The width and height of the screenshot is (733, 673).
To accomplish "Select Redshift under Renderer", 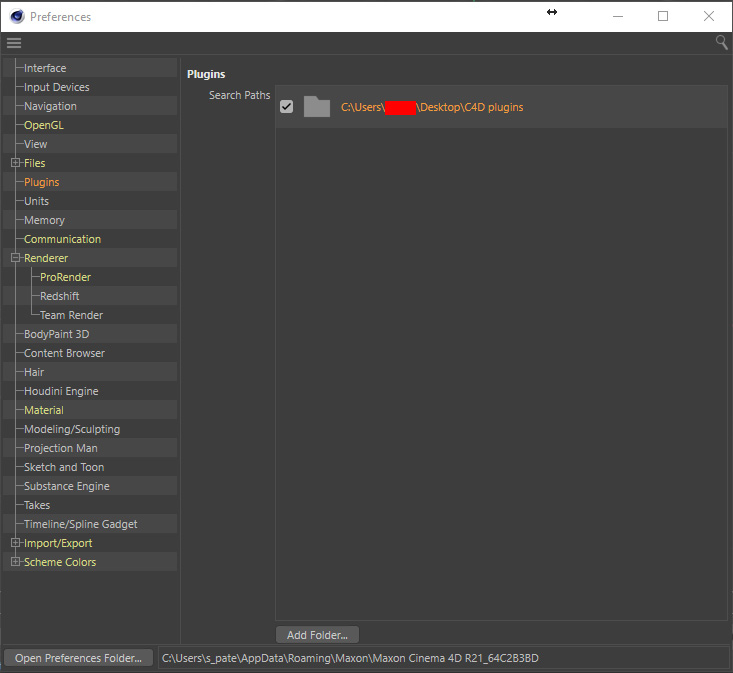I will [59, 296].
